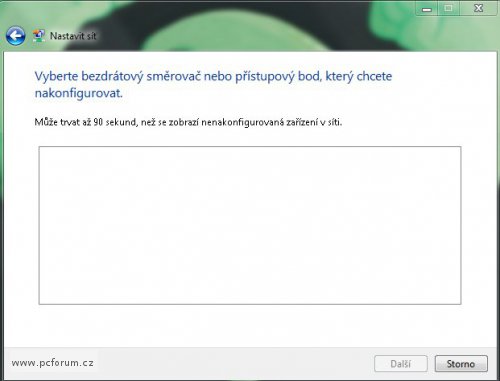Click the words zařízení v síti
This screenshot has height=381, width=500.
coord(314,122)
